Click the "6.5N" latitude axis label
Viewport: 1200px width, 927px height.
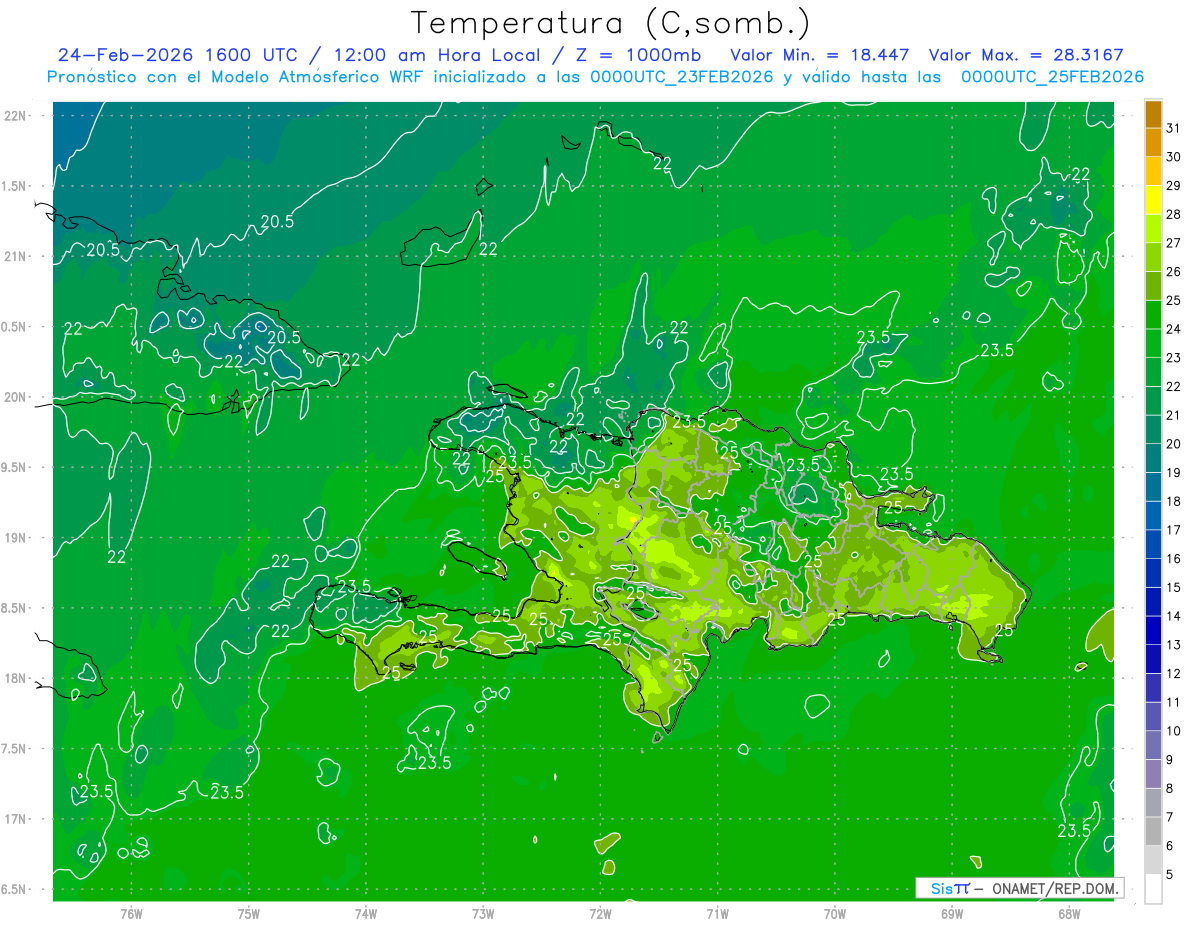tap(15, 889)
